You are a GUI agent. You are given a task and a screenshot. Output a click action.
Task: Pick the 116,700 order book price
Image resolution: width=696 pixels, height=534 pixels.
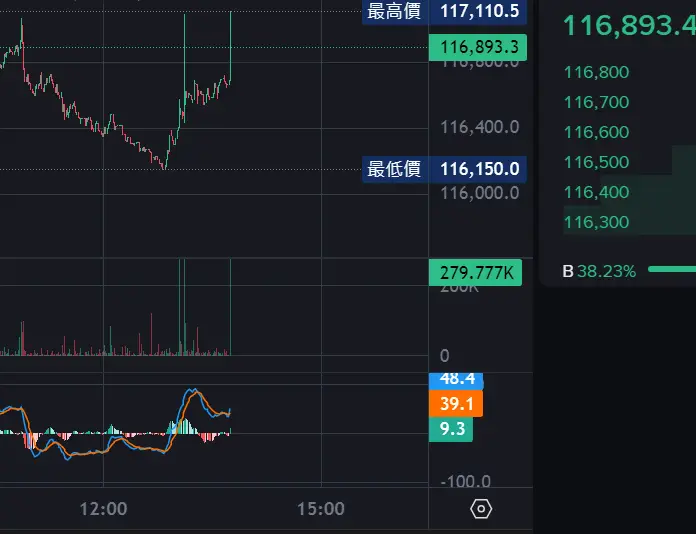pos(596,102)
